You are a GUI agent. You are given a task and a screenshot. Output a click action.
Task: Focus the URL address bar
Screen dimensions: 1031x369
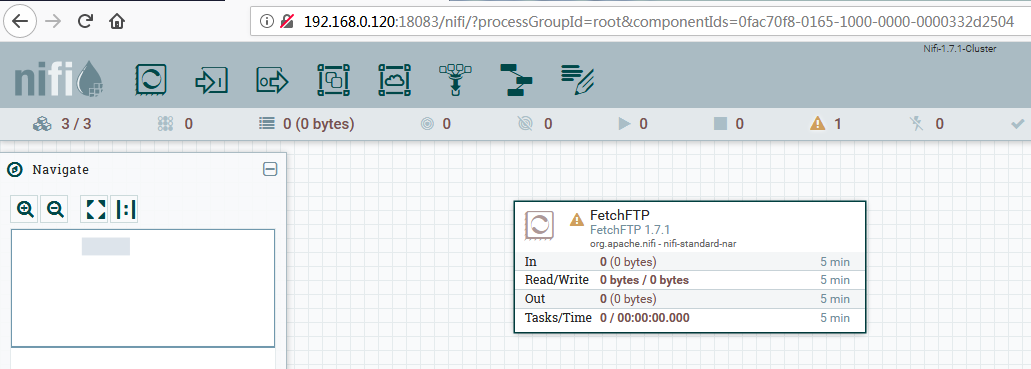[x=640, y=21]
